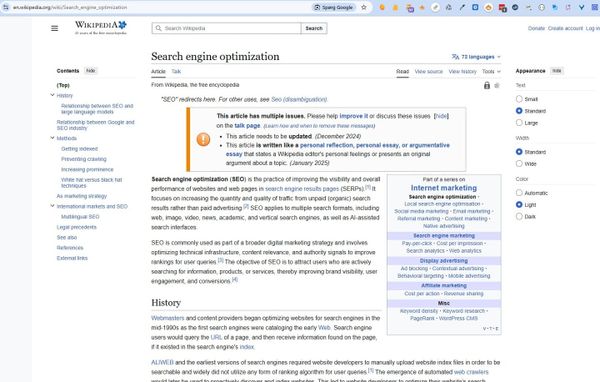Image resolution: width=600 pixels, height=382 pixels.
Task: Click the Google Lens search chip in address bar
Action: click(x=334, y=7)
